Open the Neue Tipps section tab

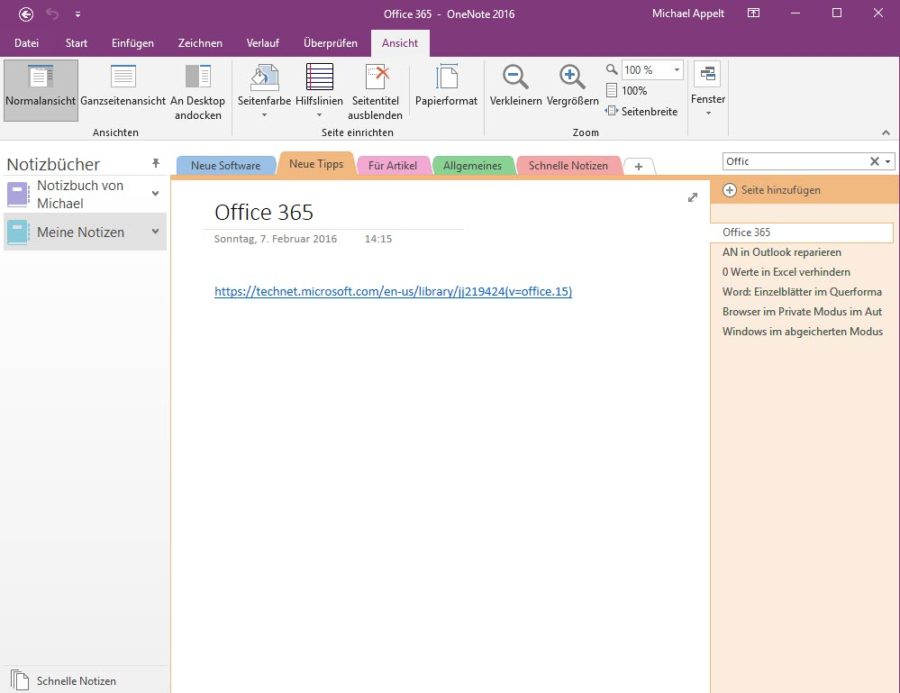[316, 164]
